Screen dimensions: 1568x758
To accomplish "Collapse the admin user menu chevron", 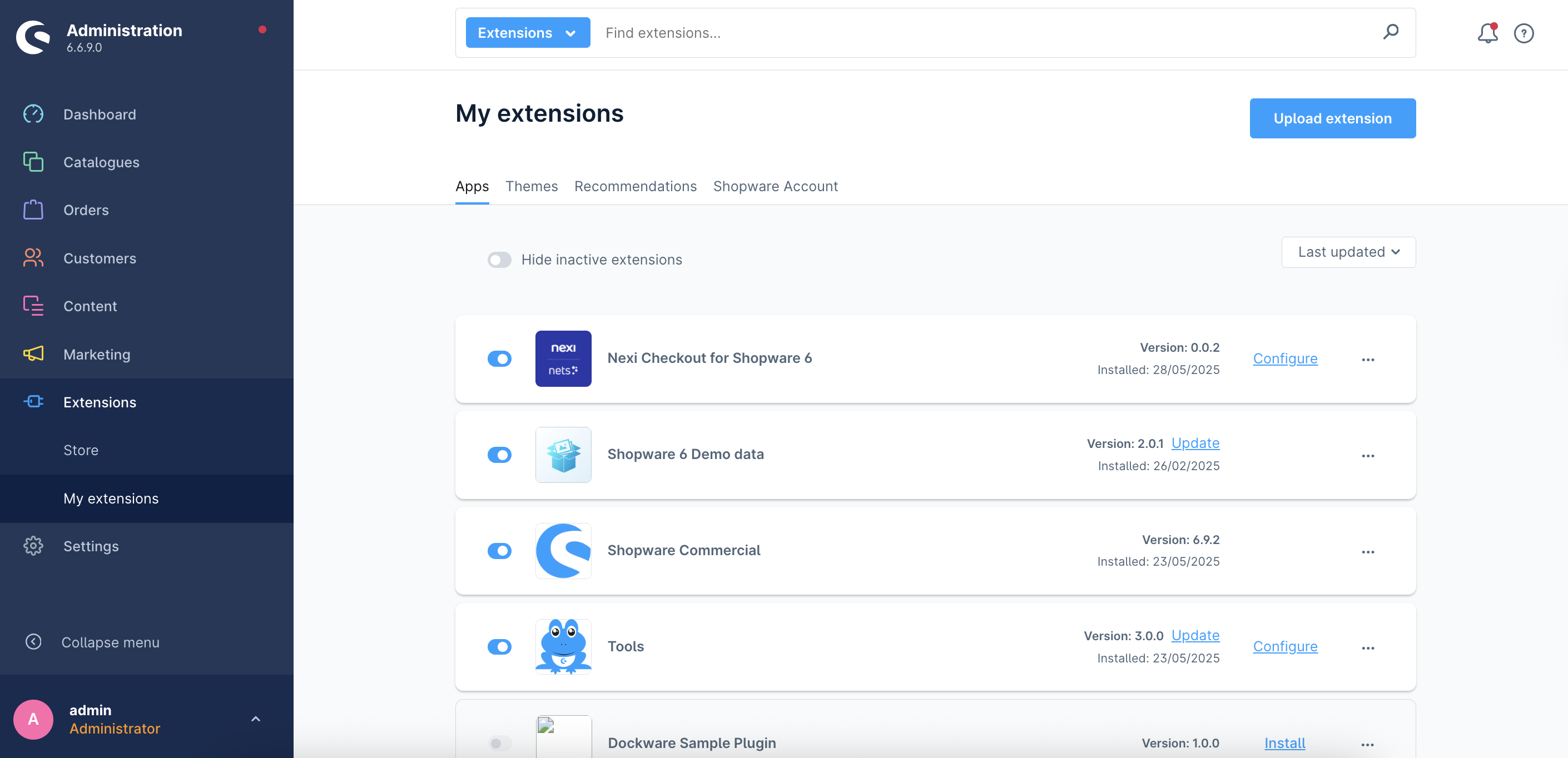I will click(x=255, y=719).
